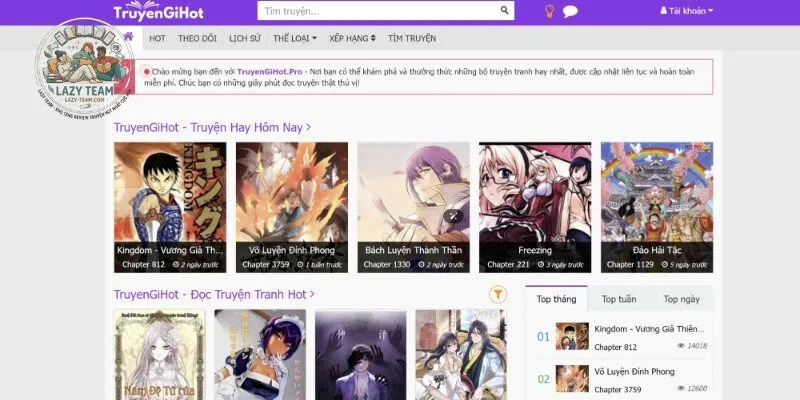Click the orange filter funnel icon
The height and width of the screenshot is (400, 800).
coord(498,294)
